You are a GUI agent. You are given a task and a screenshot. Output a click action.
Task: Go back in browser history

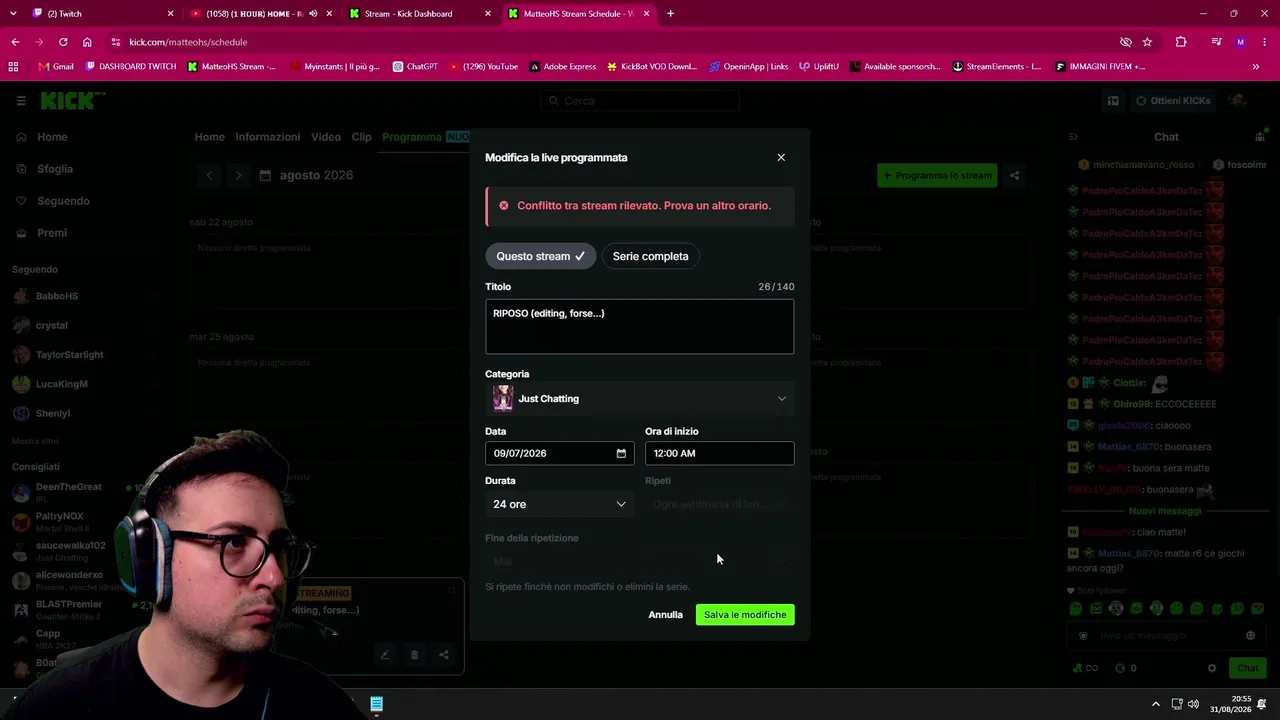15,42
